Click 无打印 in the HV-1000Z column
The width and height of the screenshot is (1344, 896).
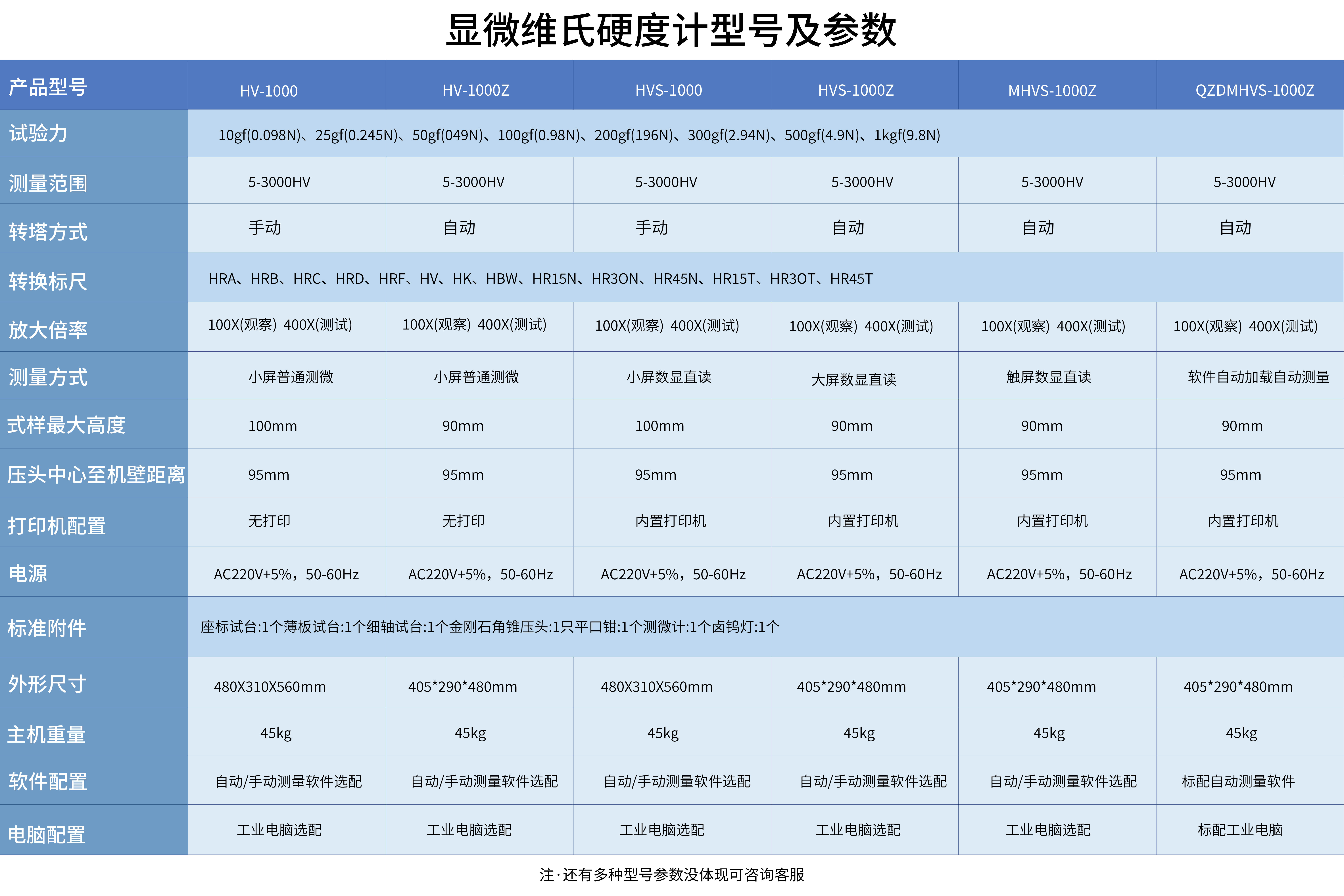[464, 521]
